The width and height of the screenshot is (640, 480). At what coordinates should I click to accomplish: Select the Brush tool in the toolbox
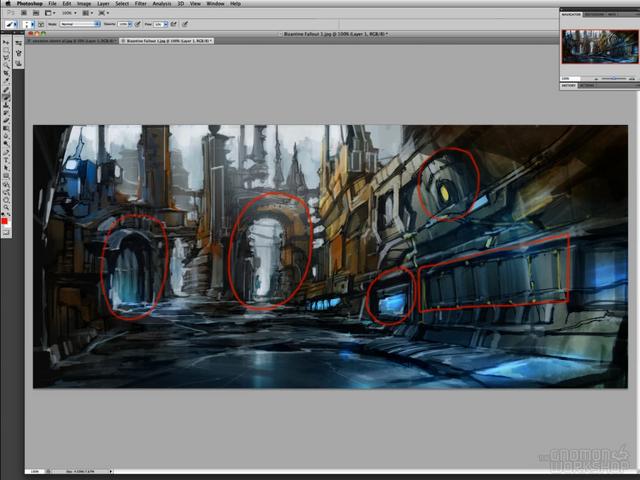(6, 97)
